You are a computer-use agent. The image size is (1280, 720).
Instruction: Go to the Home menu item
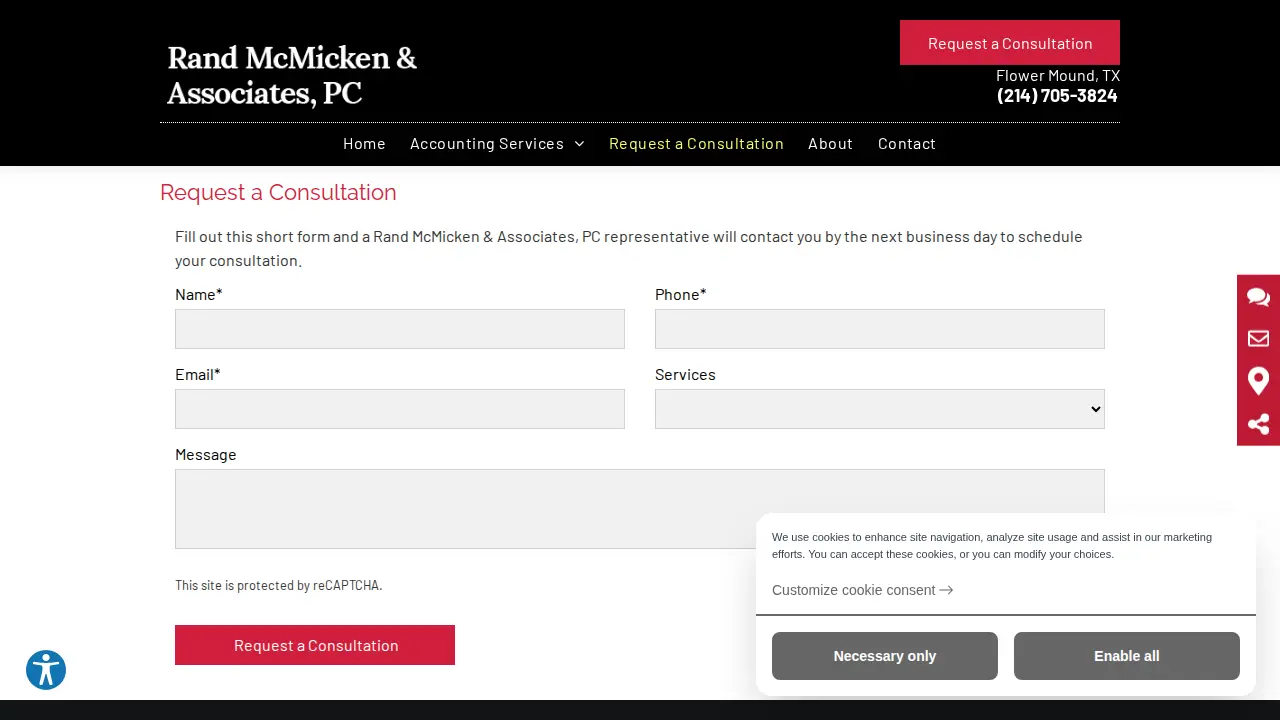pos(364,144)
